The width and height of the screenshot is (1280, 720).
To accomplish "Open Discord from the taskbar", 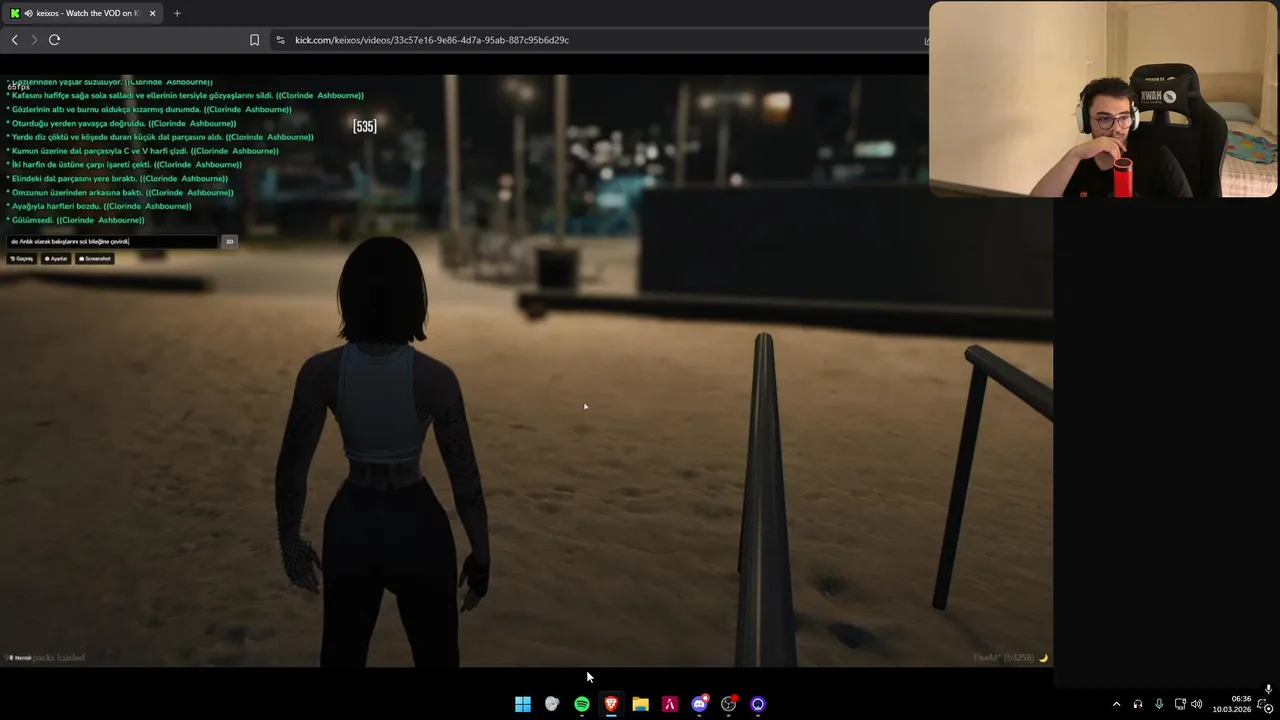I will pyautogui.click(x=699, y=704).
